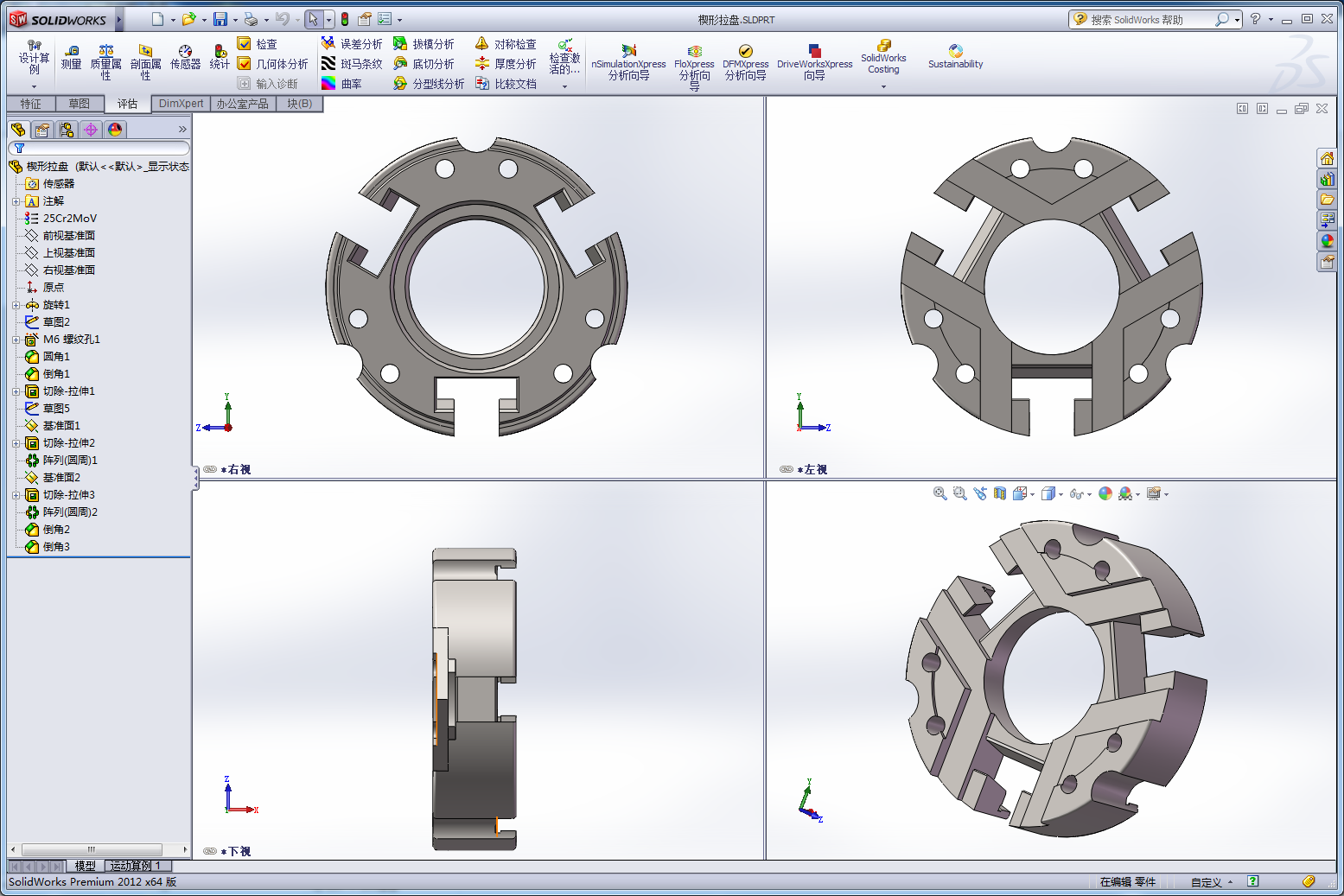
Task: Open Statistics (统计) tool
Action: pyautogui.click(x=220, y=58)
